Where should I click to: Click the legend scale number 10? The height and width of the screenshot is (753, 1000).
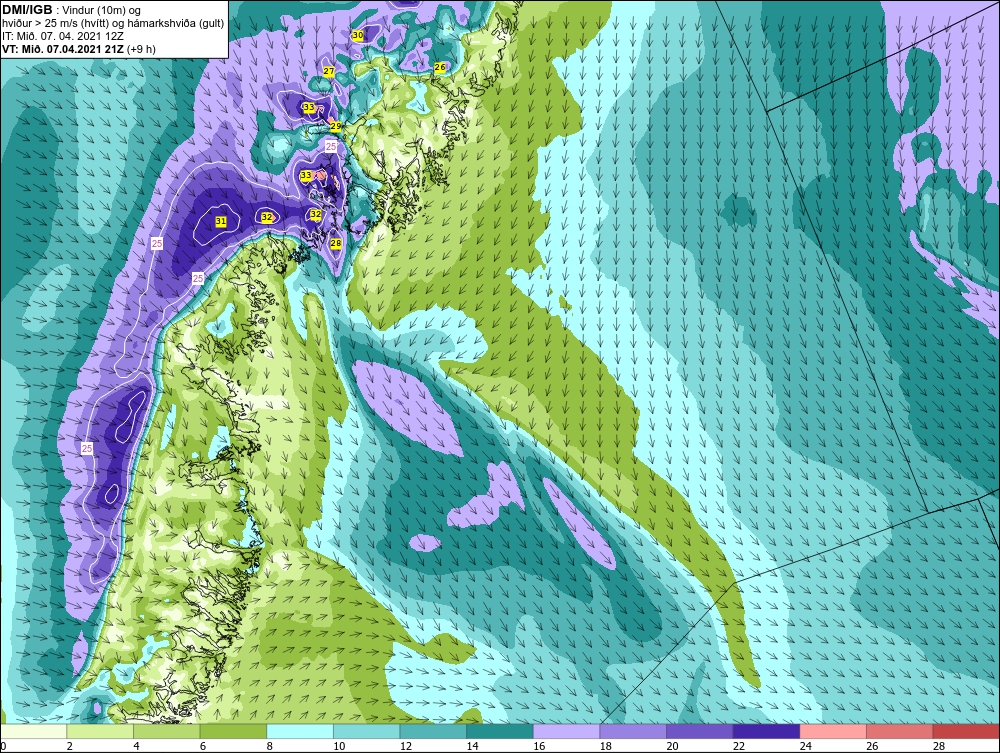pos(339,746)
